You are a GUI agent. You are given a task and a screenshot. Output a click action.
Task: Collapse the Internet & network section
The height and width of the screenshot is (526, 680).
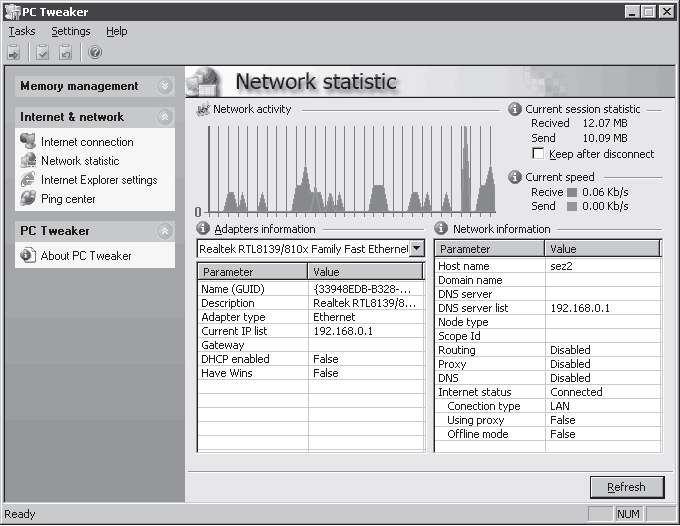pyautogui.click(x=165, y=117)
